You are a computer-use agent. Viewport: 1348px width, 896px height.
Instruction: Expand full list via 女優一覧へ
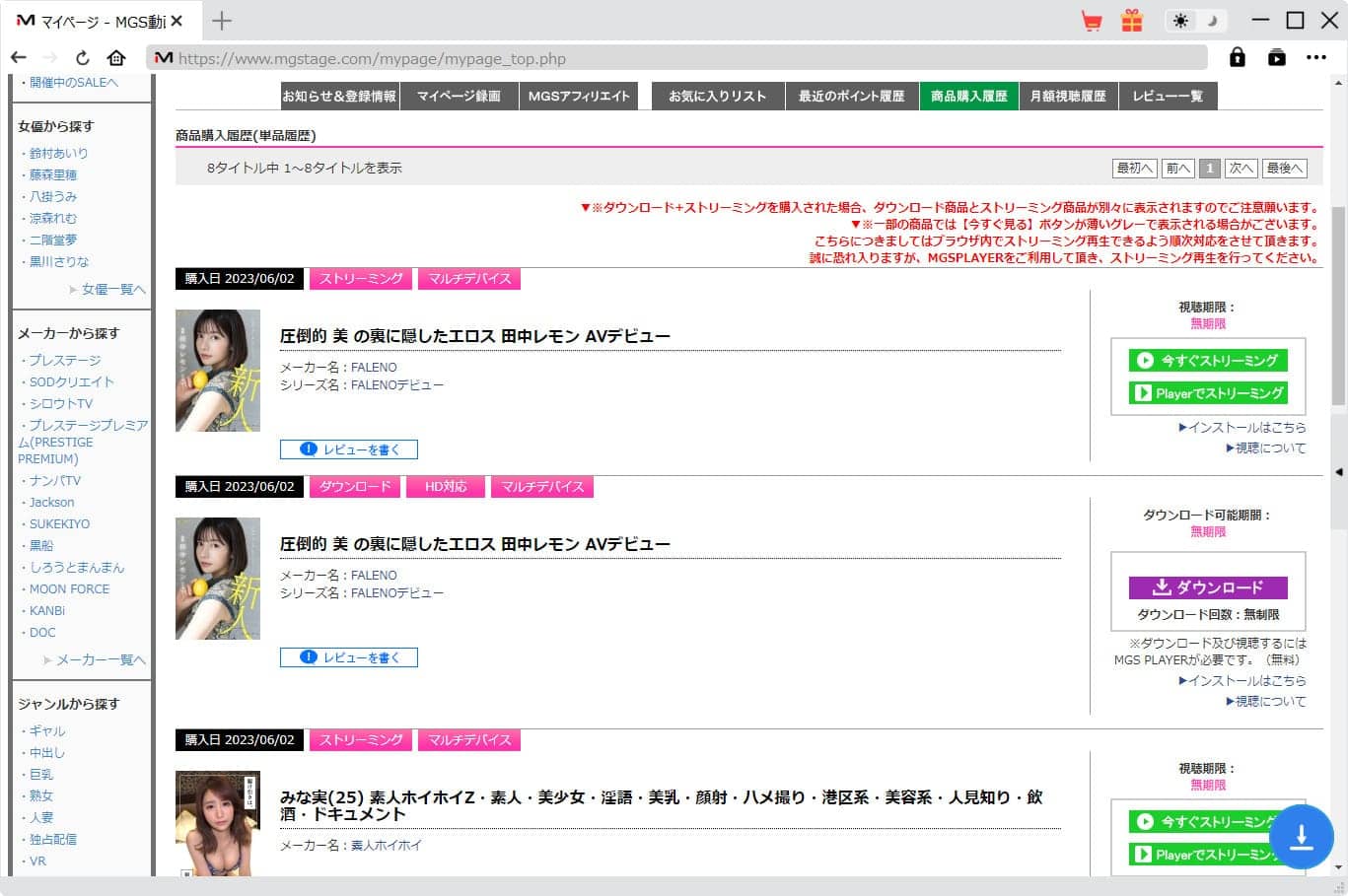[x=113, y=290]
